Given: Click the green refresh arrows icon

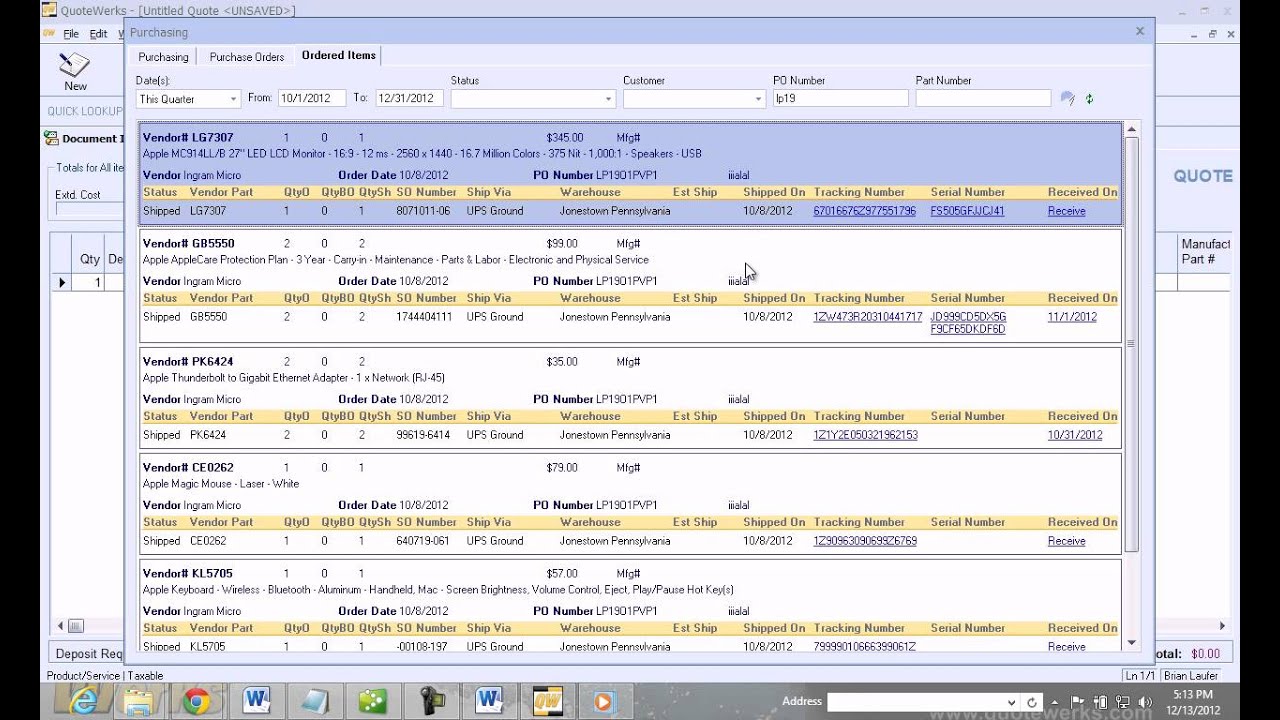Looking at the screenshot, I should coord(1089,99).
